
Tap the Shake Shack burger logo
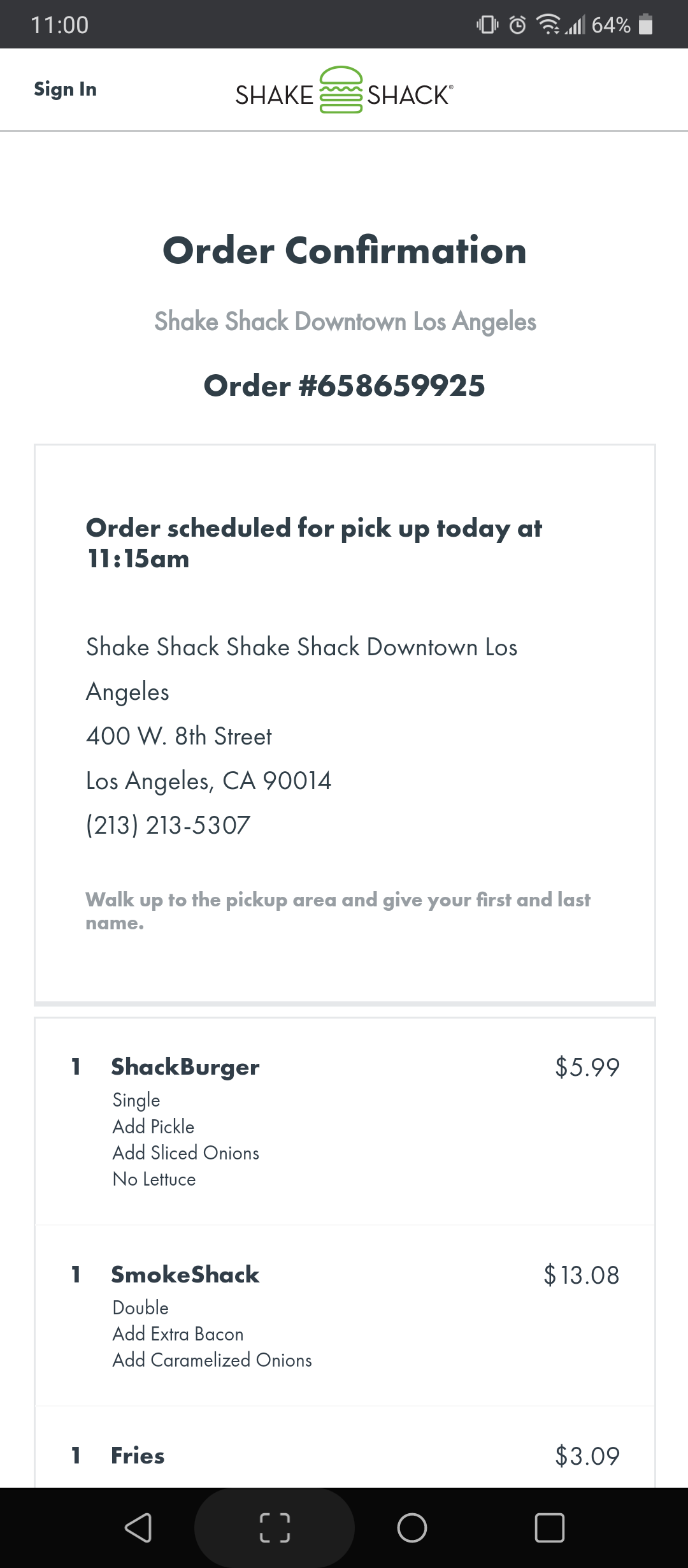point(341,90)
